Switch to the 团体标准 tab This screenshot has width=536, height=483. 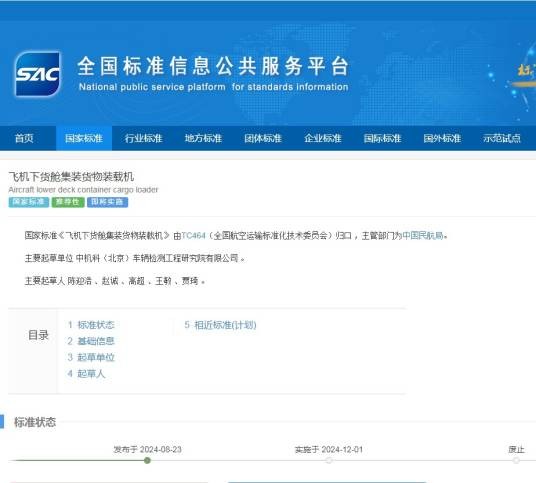(263, 138)
